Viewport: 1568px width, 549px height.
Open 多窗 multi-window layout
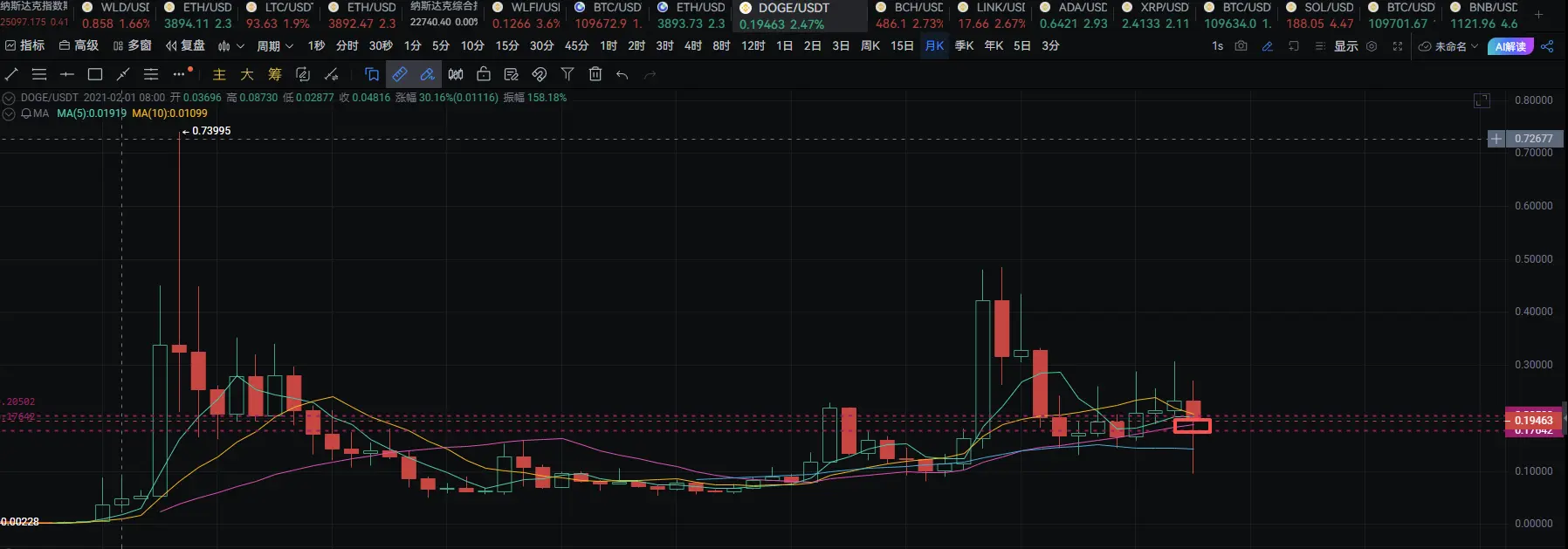point(132,45)
